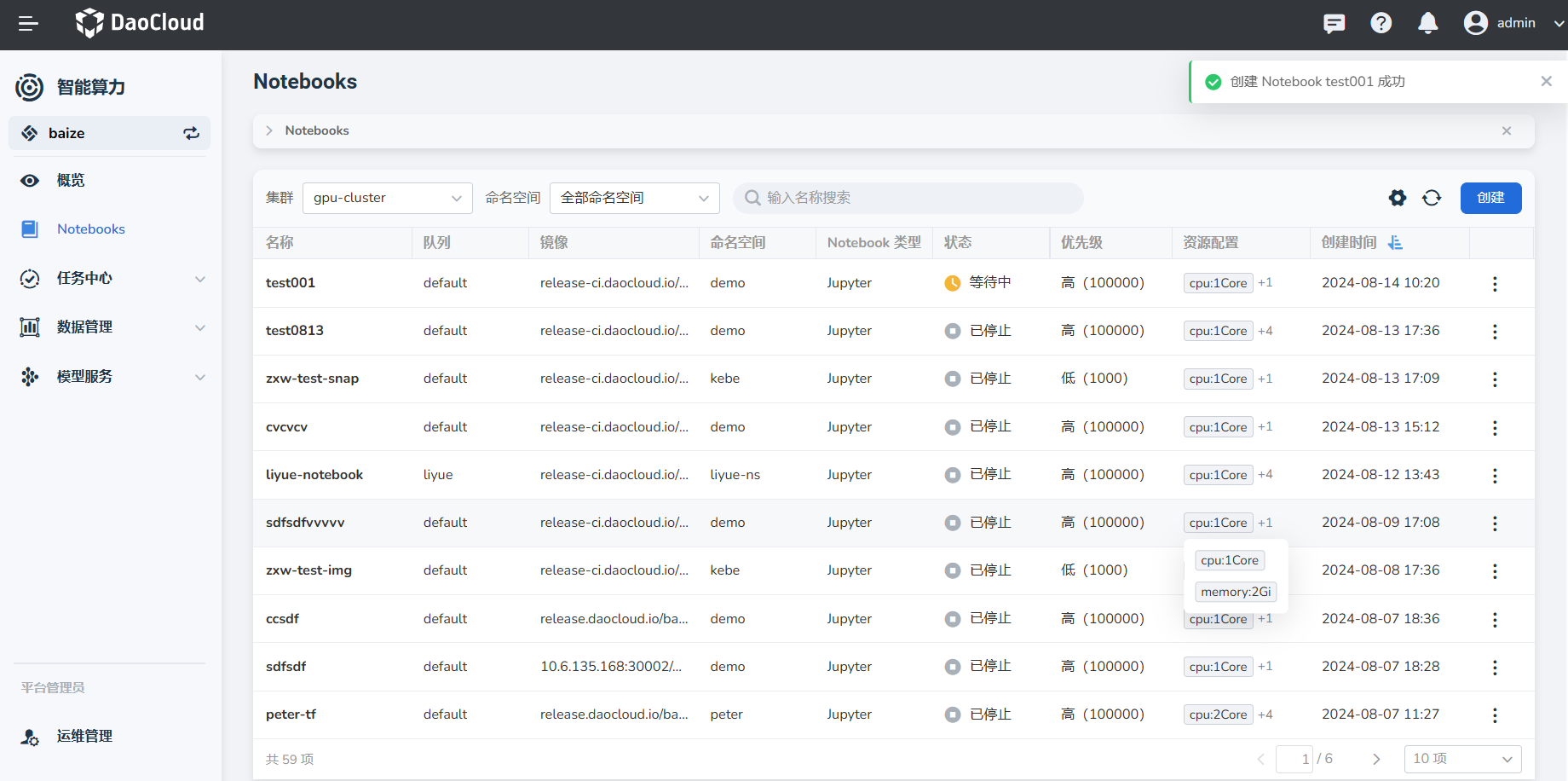Open table column settings gear
The width and height of the screenshot is (1568, 781).
coord(1397,198)
